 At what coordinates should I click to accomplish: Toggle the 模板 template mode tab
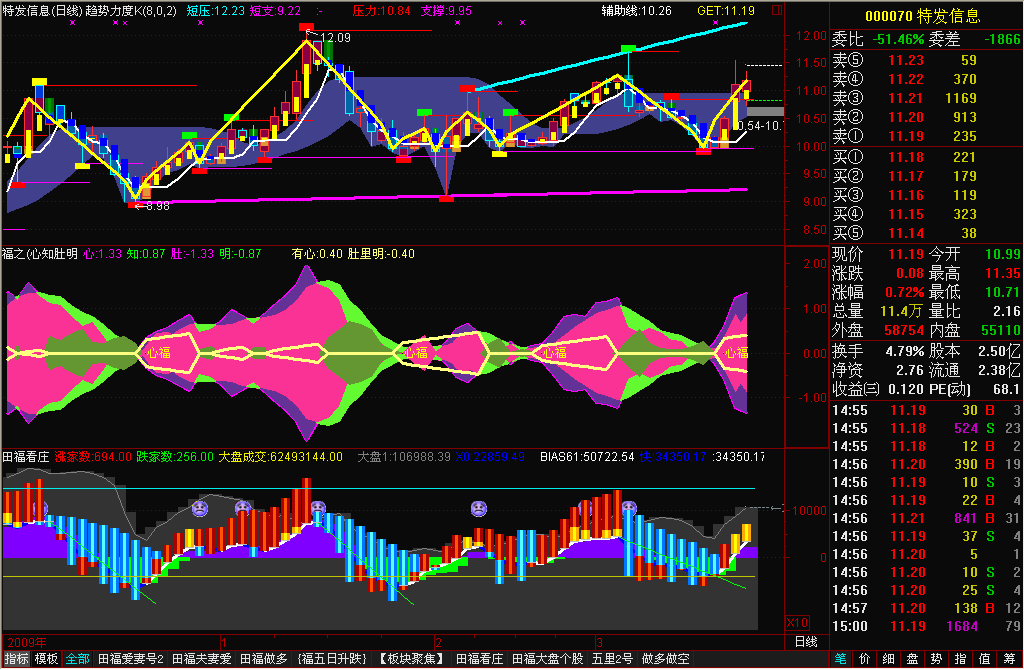(x=47, y=660)
